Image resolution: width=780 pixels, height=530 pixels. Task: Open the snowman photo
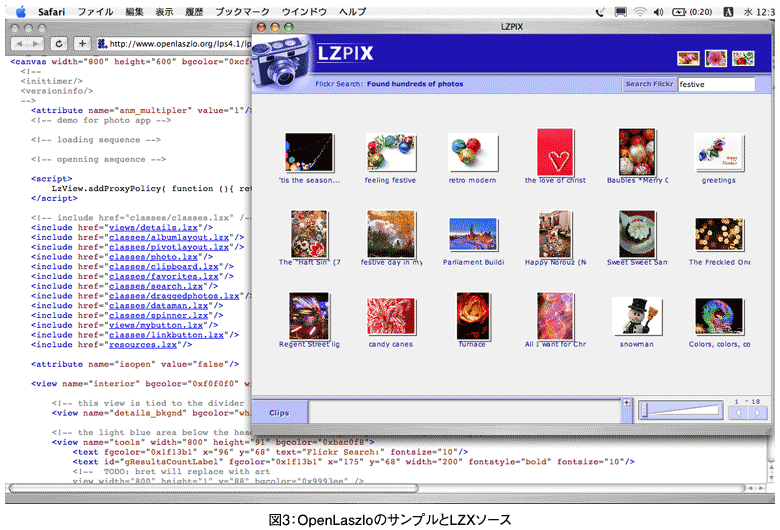pyautogui.click(x=637, y=316)
